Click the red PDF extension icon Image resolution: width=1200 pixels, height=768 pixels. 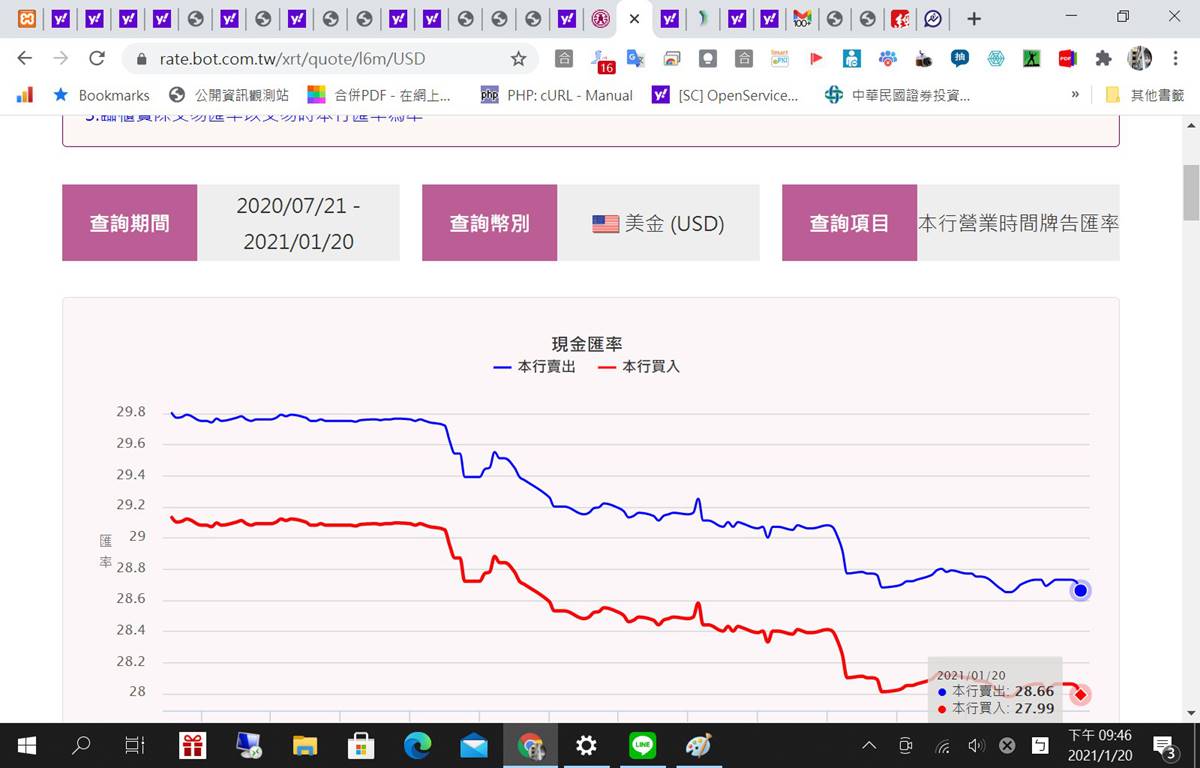[x=1067, y=59]
